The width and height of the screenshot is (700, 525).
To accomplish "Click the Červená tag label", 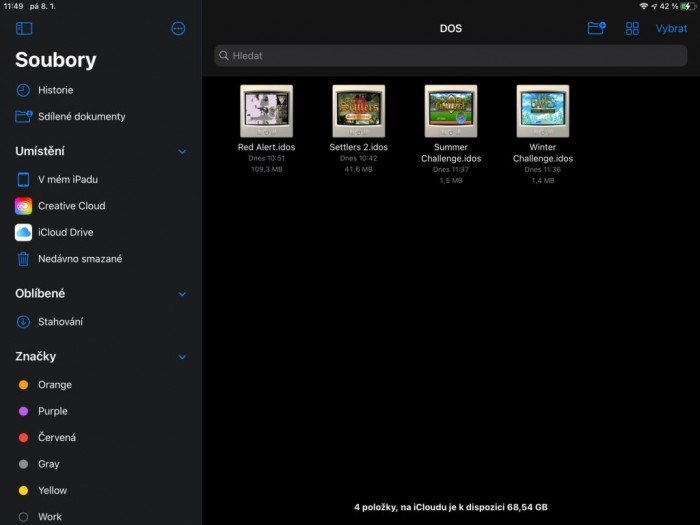I will pos(57,438).
